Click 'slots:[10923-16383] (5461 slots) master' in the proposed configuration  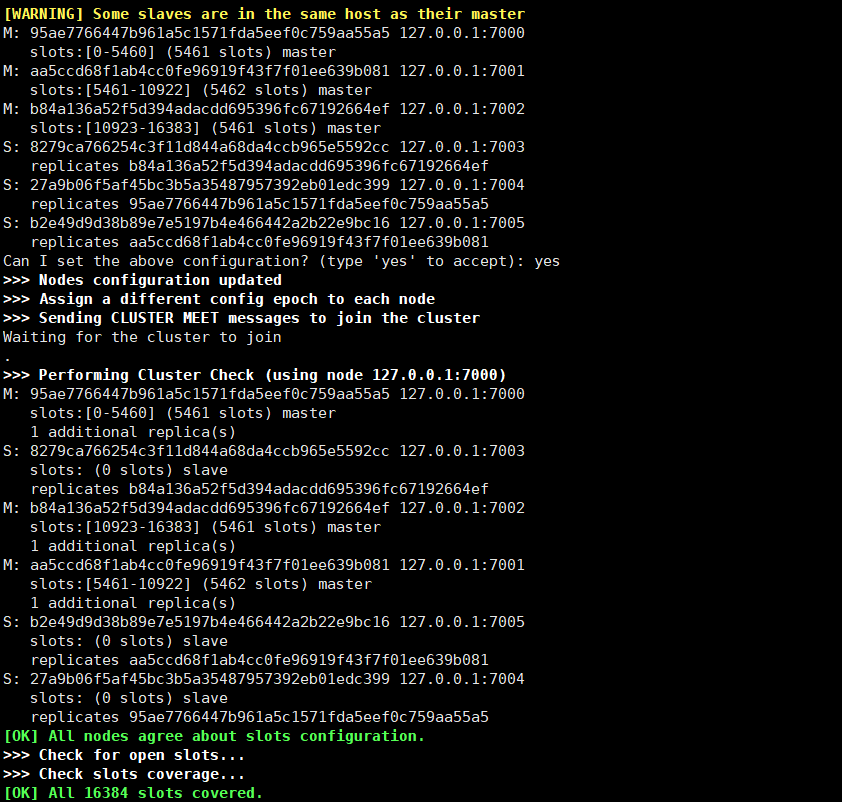coord(206,128)
